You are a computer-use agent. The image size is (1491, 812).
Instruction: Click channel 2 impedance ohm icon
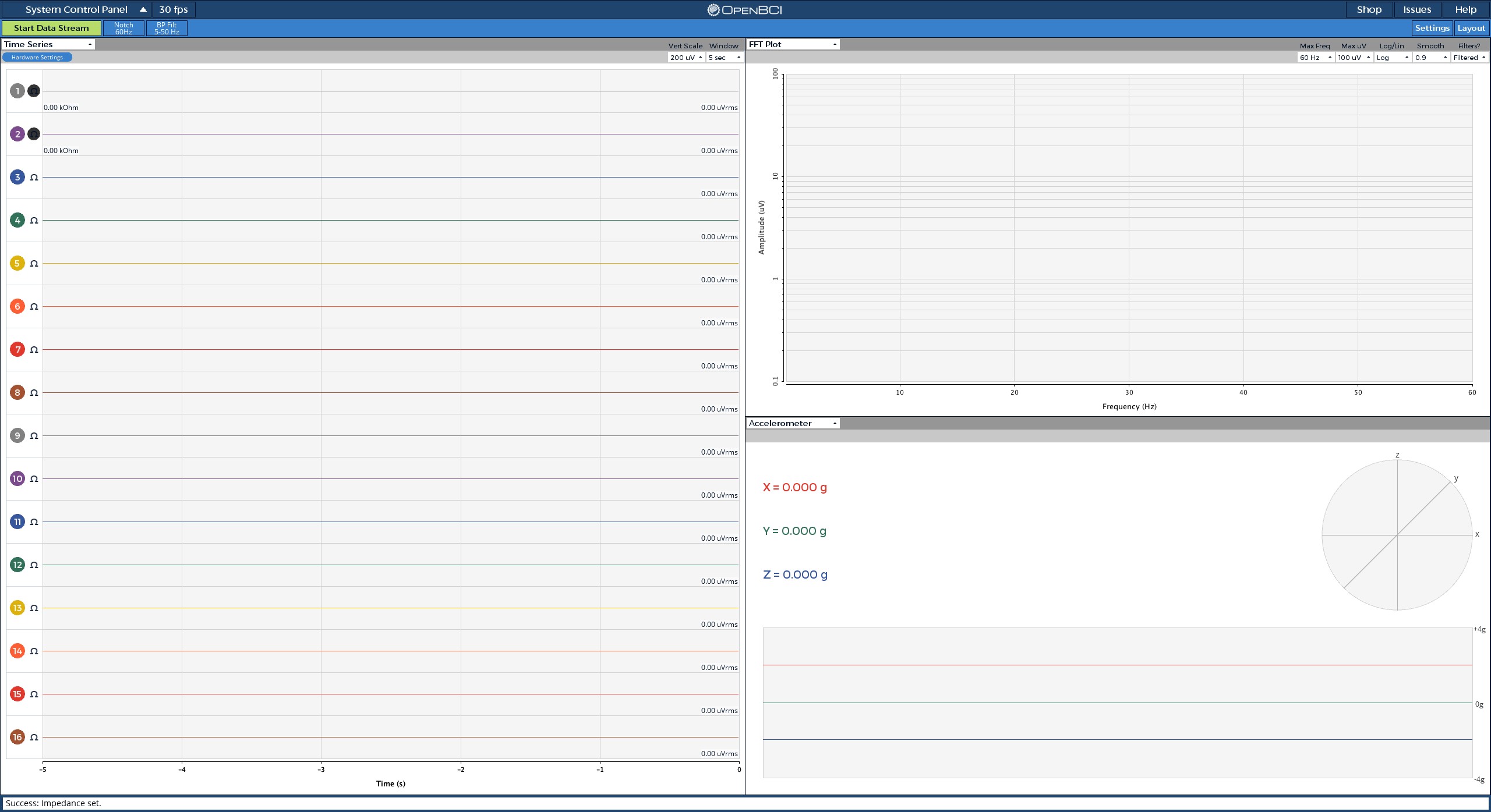[x=34, y=134]
